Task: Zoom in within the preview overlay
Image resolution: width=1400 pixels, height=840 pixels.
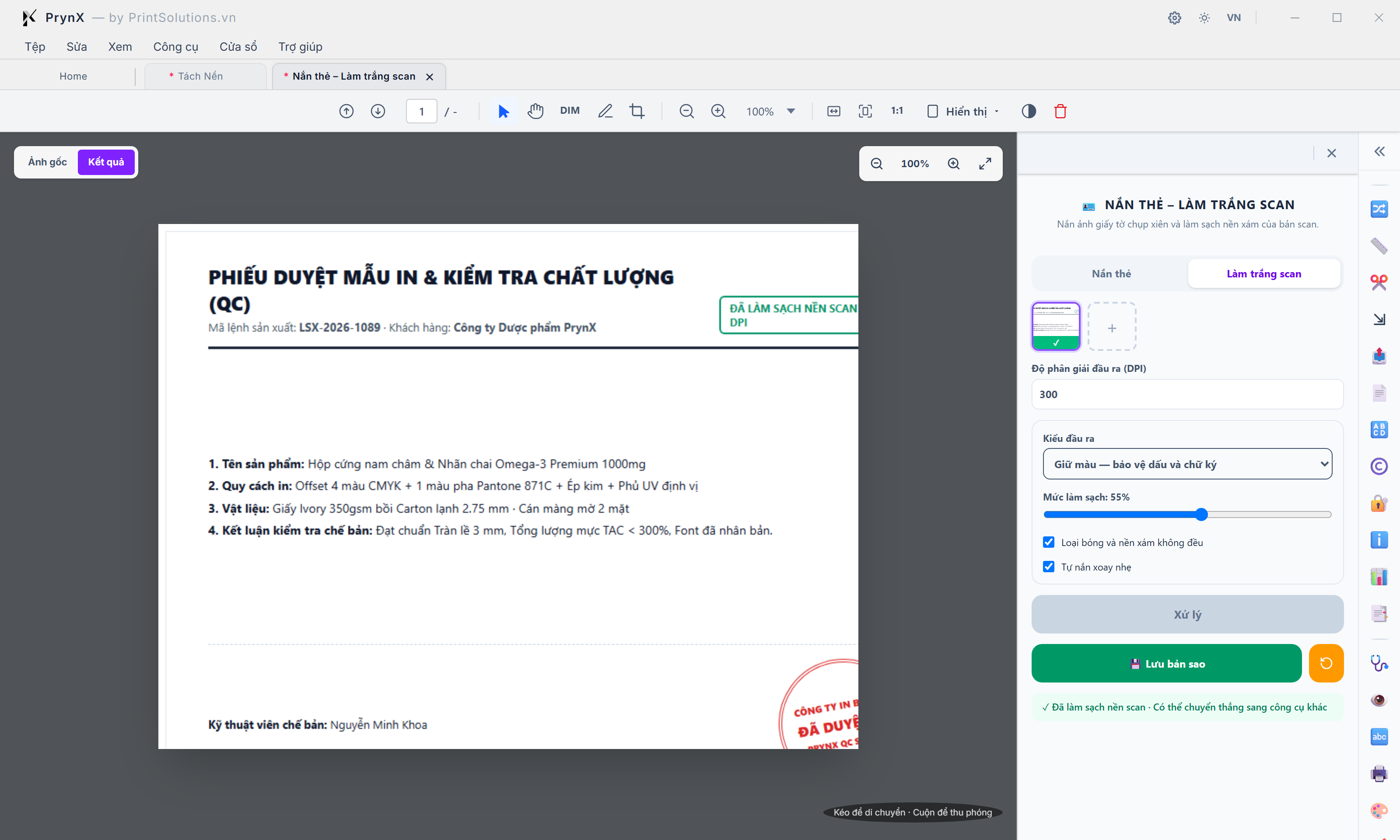Action: coord(953,164)
